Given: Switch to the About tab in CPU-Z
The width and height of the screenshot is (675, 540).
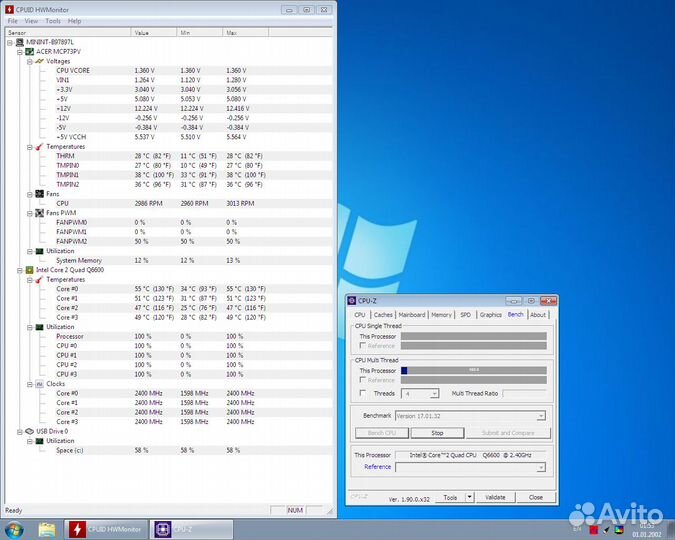Looking at the screenshot, I should point(538,315).
